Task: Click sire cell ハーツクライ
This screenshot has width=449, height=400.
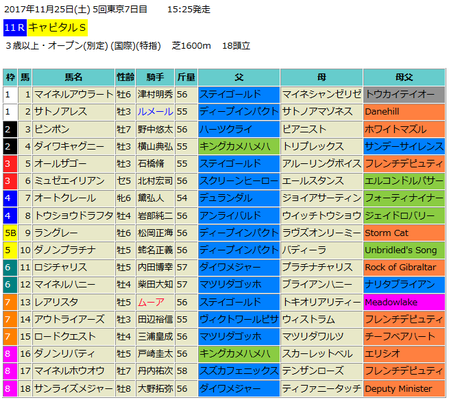Action: pos(239,129)
